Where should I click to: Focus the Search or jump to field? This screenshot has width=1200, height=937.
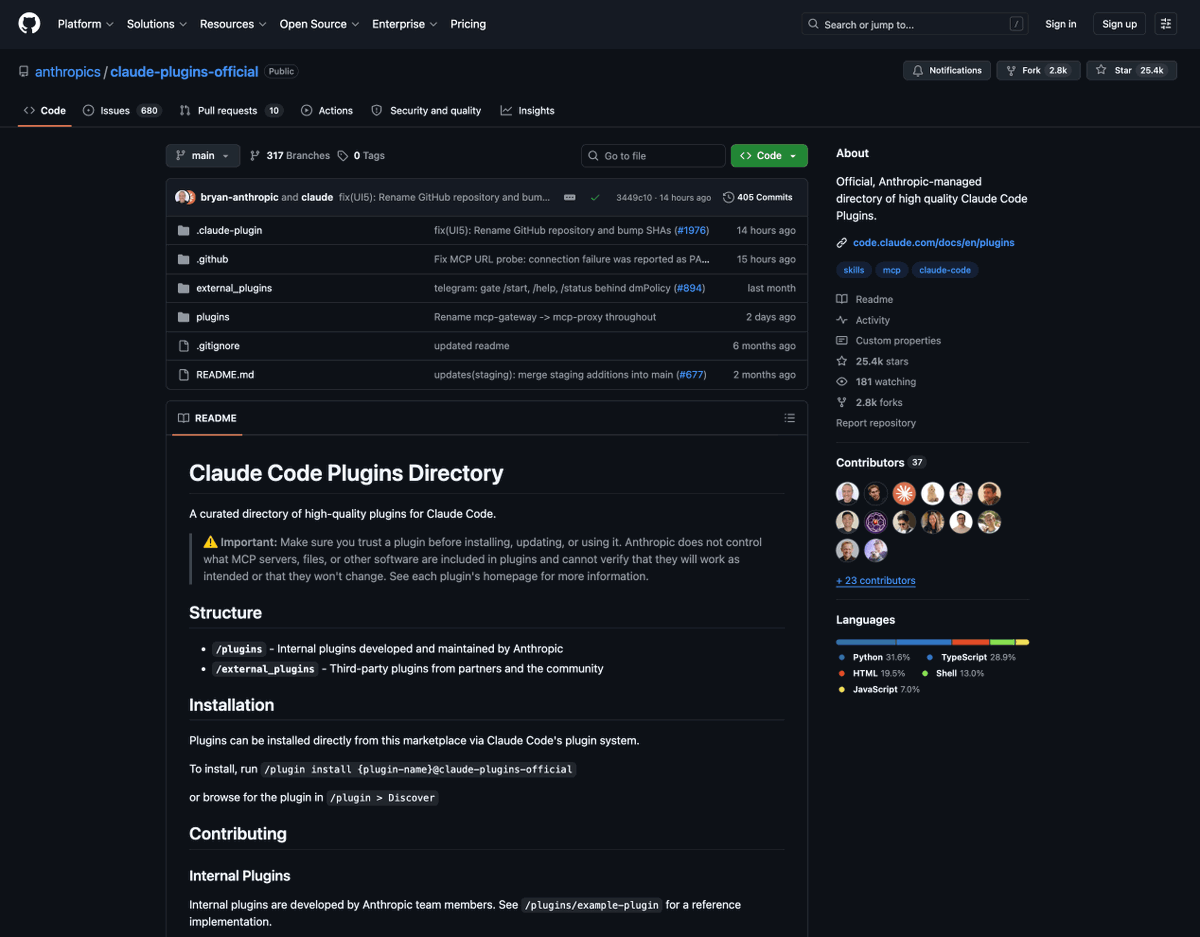(x=915, y=24)
